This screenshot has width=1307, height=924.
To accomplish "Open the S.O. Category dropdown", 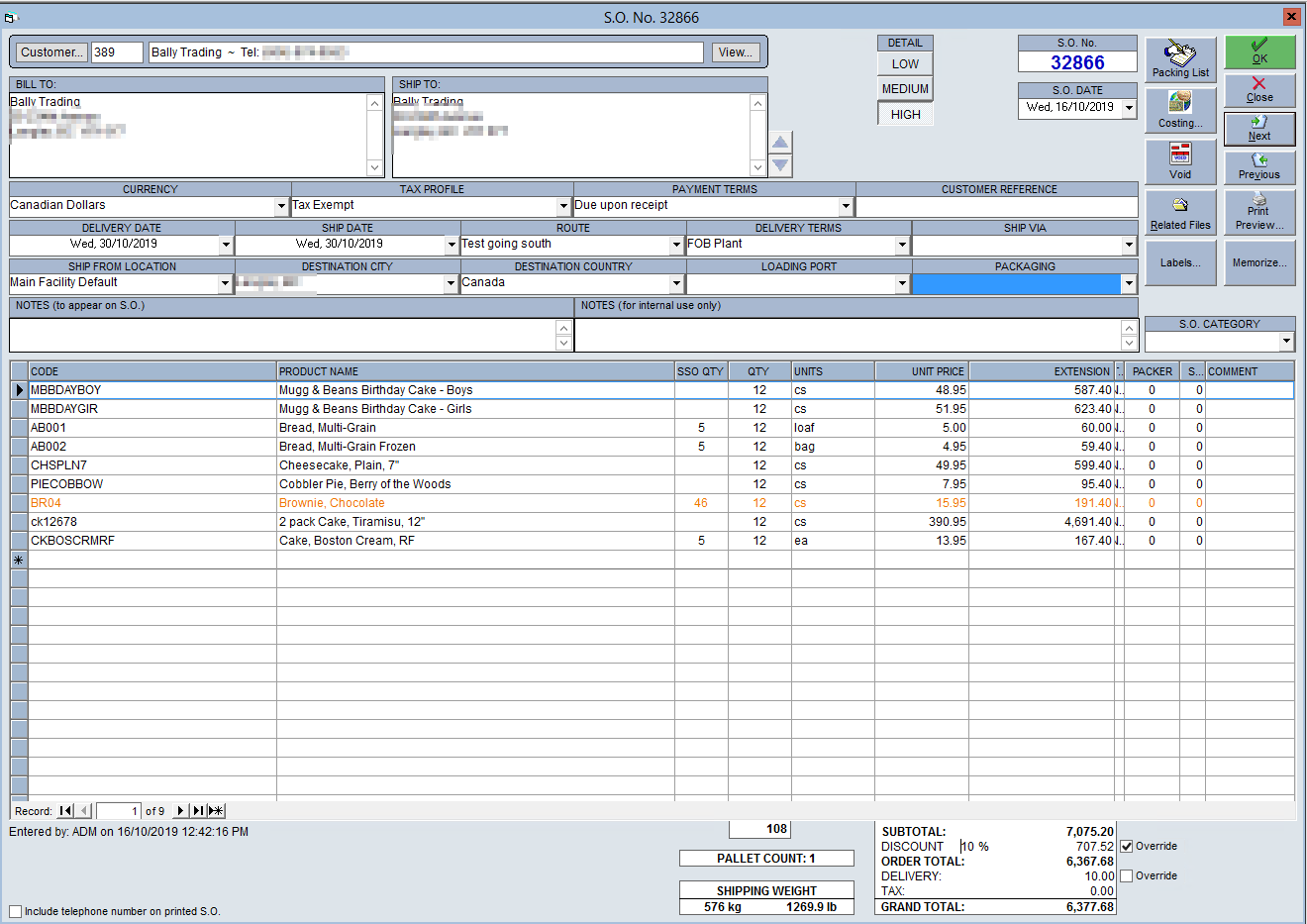I will point(1287,342).
